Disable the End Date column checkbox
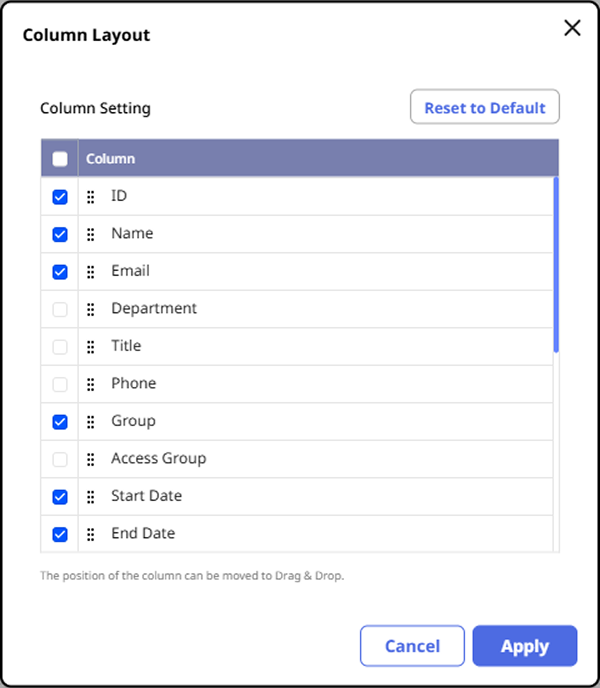 (60, 534)
